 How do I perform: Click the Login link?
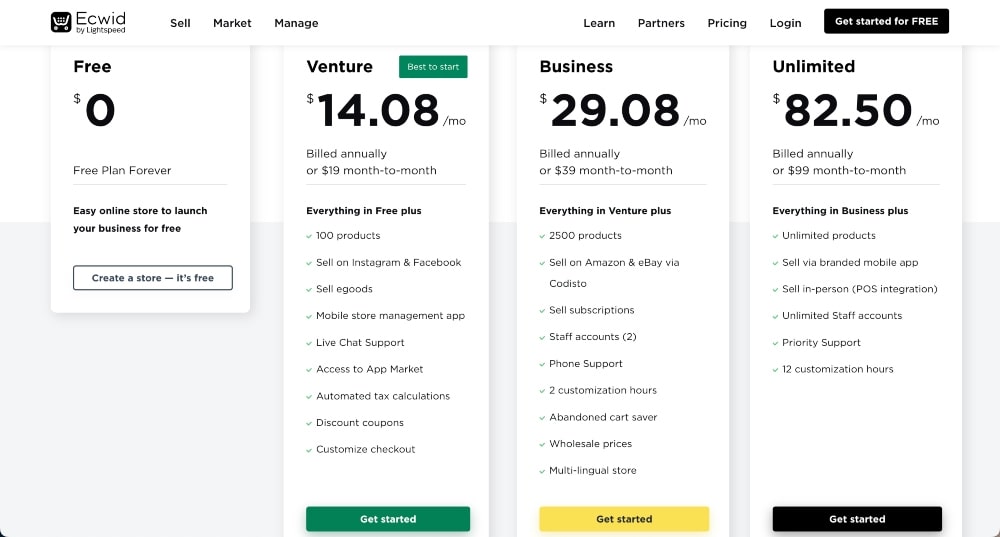[785, 23]
